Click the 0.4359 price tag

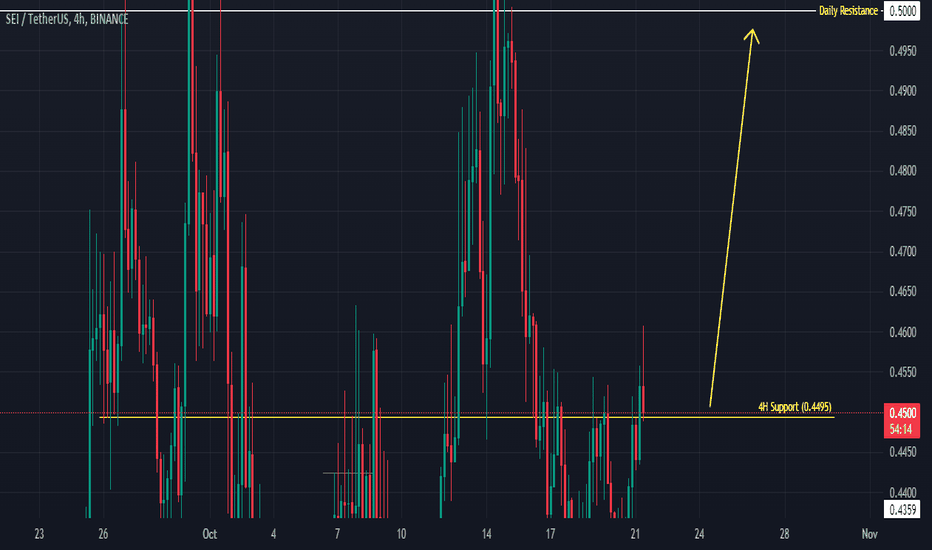pos(902,509)
